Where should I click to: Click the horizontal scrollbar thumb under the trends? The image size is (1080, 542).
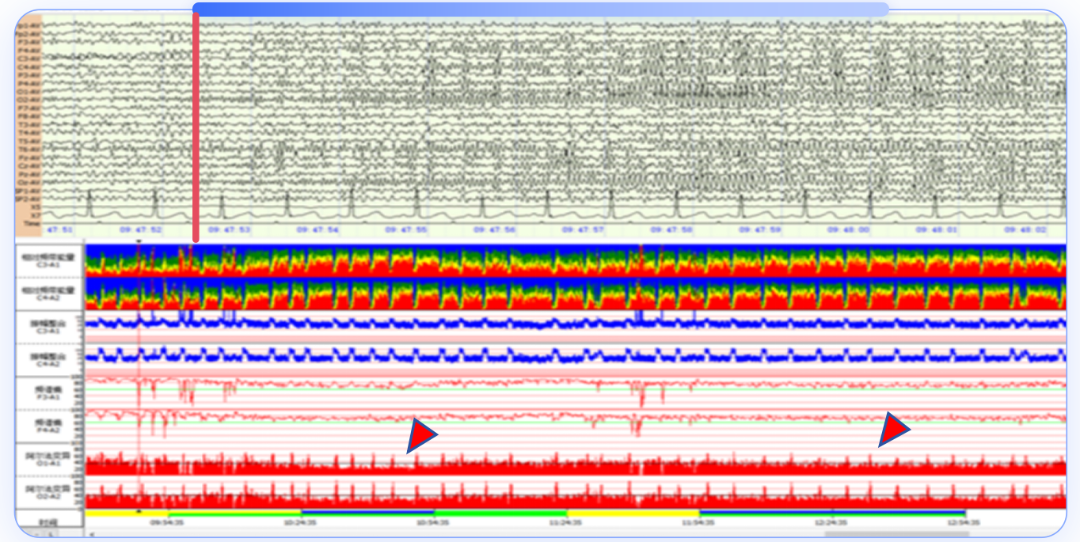pos(896,534)
